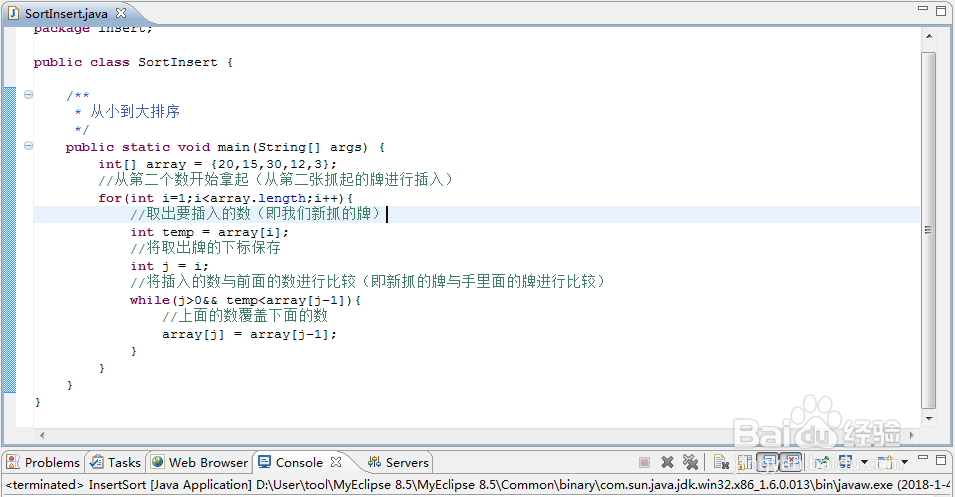Click the comment '从小到大排序'

click(x=135, y=111)
